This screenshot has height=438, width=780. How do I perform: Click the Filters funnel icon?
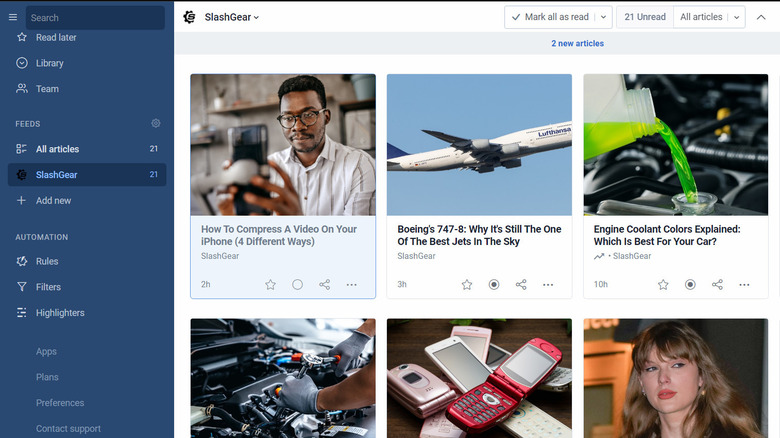tap(22, 287)
